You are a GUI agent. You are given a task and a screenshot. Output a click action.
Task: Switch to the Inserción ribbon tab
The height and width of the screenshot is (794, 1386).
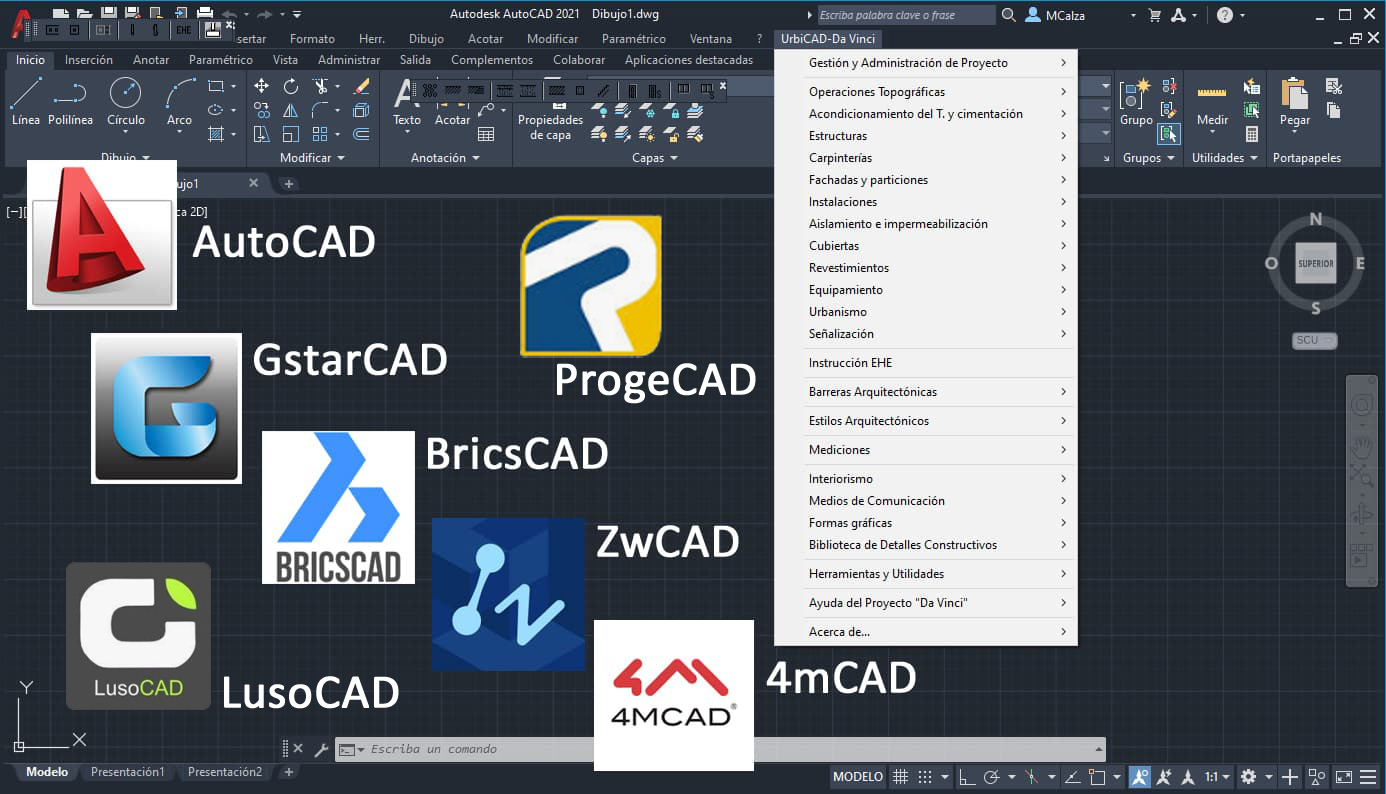[89, 60]
